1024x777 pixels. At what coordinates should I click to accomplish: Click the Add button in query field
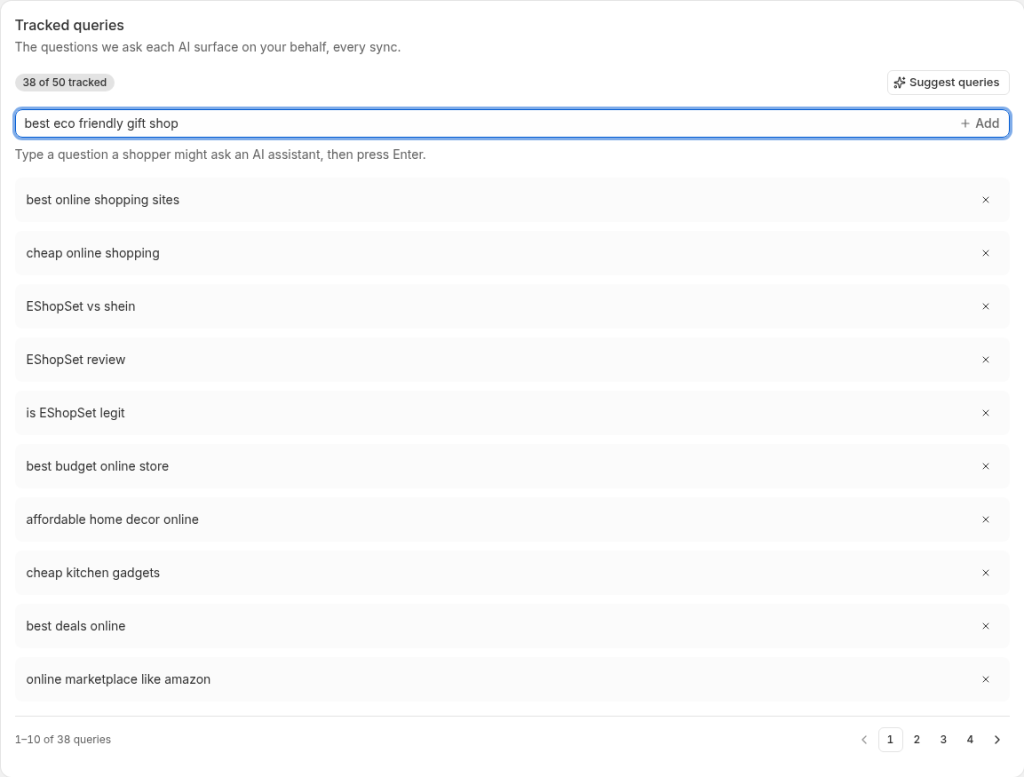click(980, 123)
